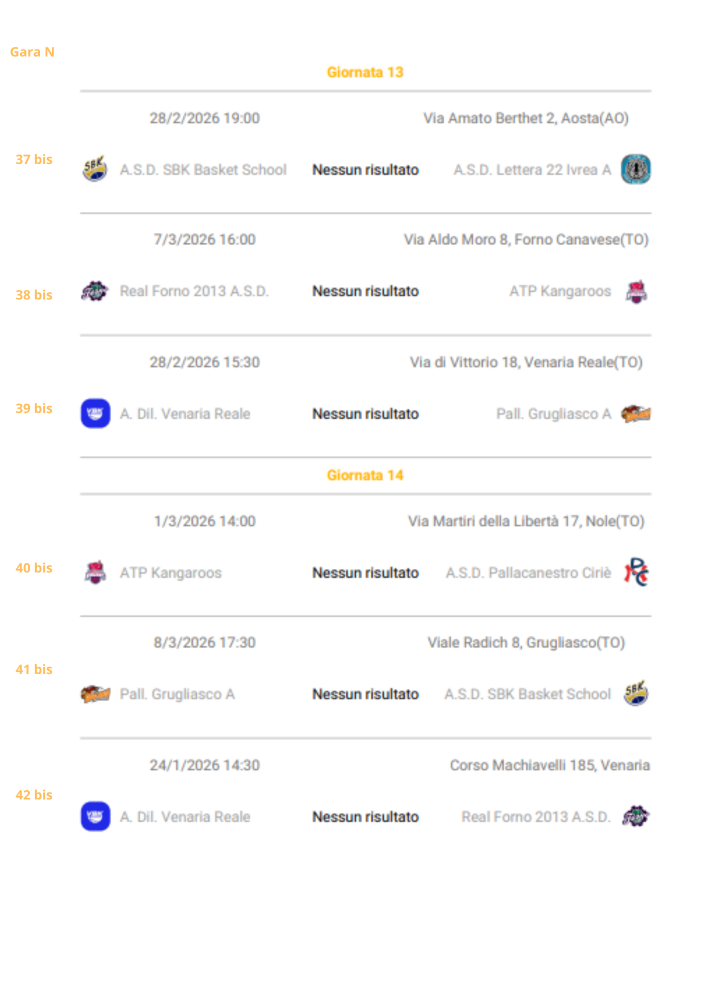This screenshot has width=720, height=1000.
Task: Click Nessun risultato for the 1/3/2026 match
Action: pos(365,573)
